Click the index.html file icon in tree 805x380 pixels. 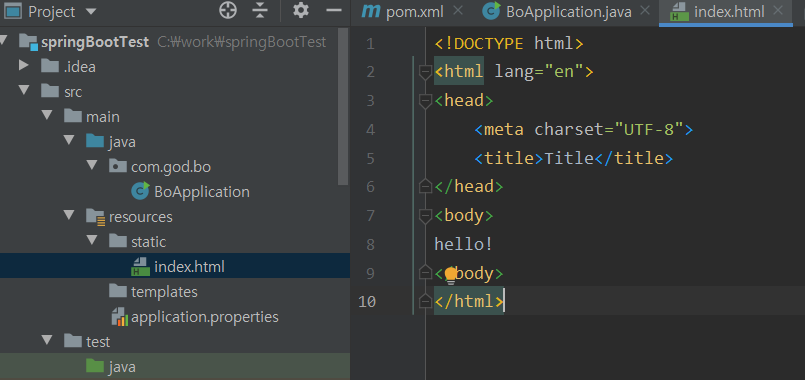tap(140, 267)
